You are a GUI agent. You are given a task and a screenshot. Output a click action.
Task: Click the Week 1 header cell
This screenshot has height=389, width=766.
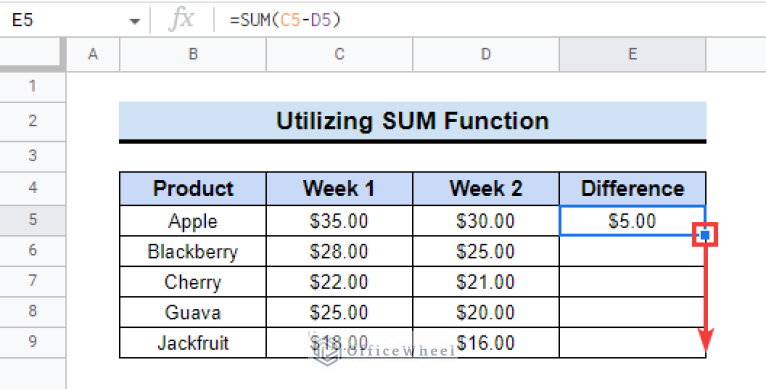click(340, 189)
